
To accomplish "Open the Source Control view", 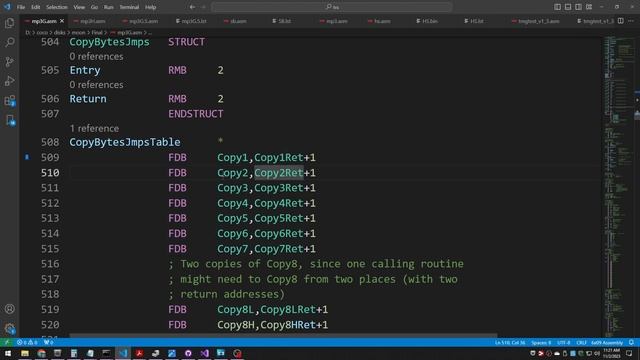I will click(9, 62).
